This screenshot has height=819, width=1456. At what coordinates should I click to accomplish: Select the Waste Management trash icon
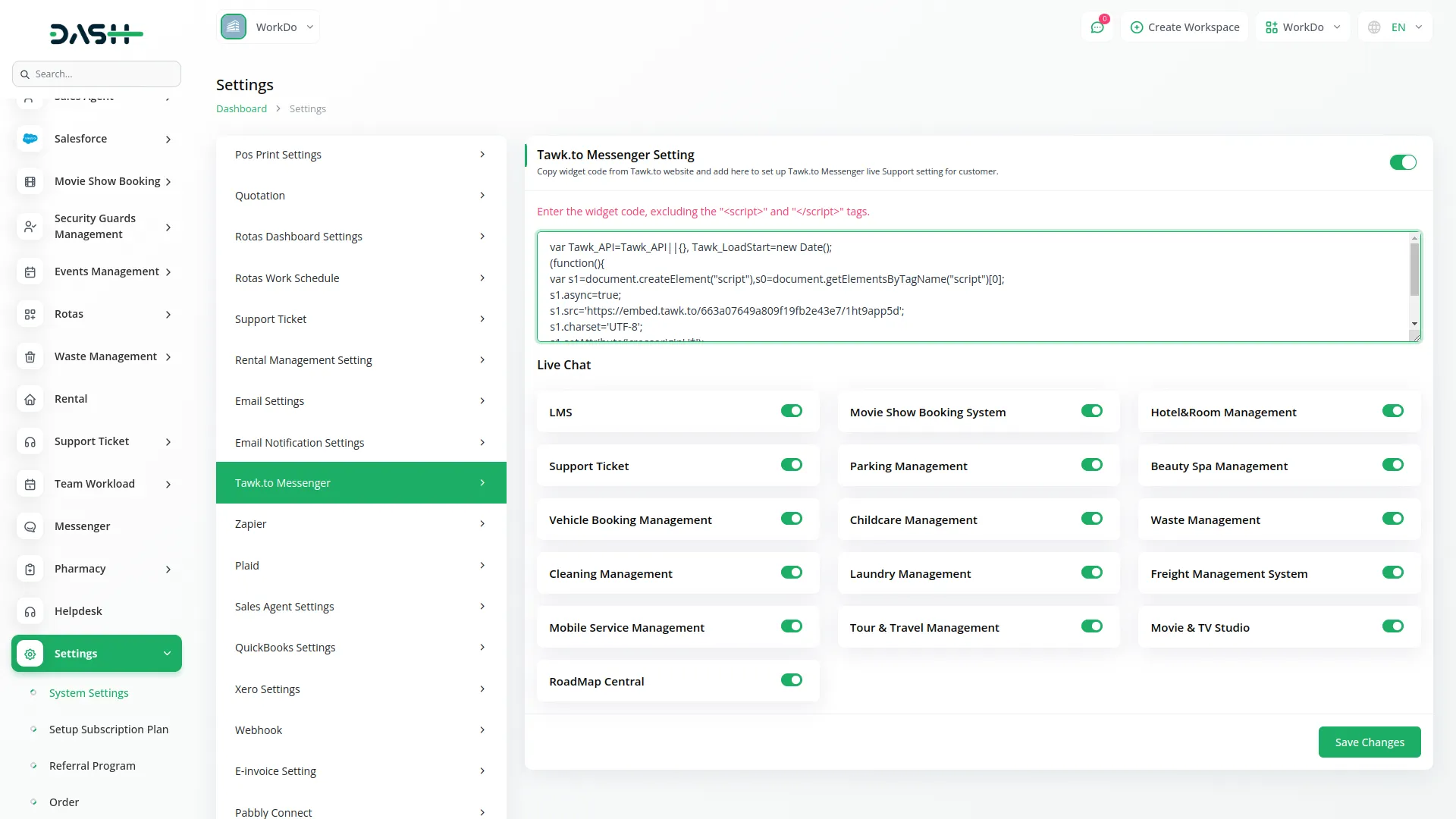point(30,356)
